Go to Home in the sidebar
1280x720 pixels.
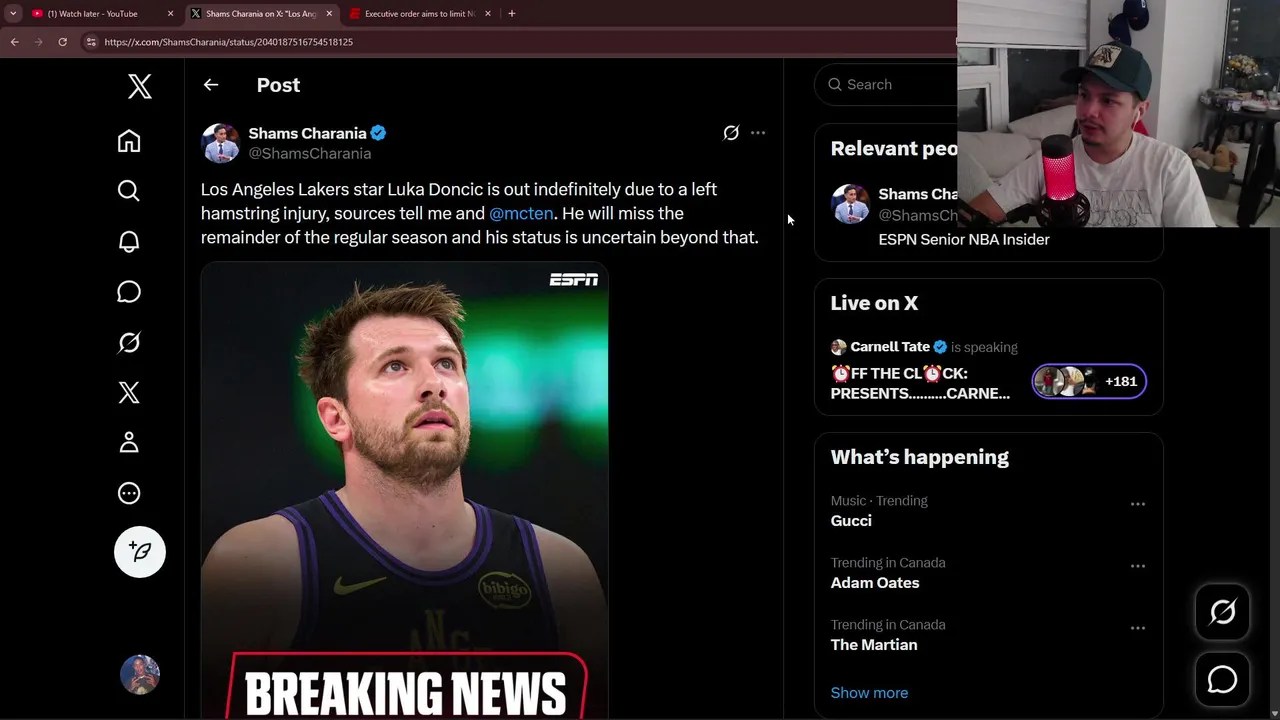(x=129, y=141)
